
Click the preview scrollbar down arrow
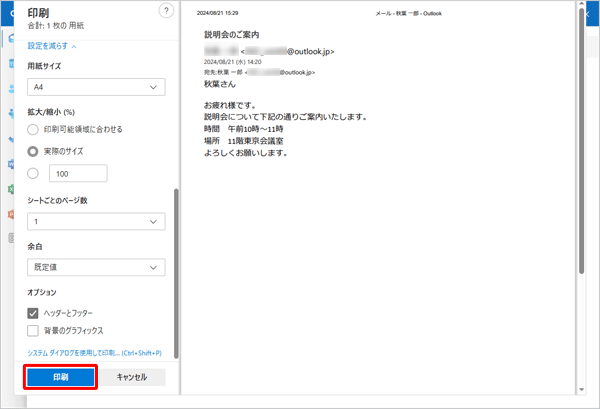(x=582, y=390)
